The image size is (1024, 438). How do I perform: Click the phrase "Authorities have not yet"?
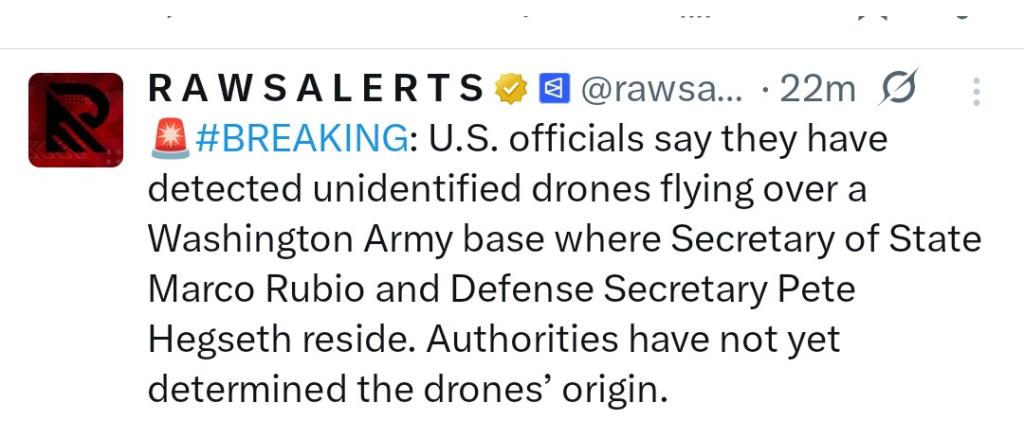pyautogui.click(x=633, y=340)
